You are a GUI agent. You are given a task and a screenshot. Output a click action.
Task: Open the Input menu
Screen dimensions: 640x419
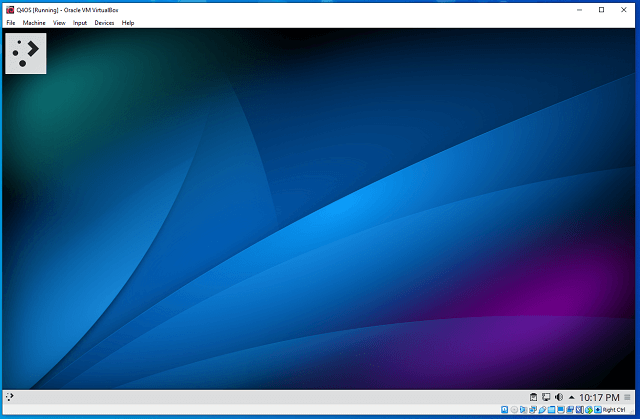(x=80, y=22)
